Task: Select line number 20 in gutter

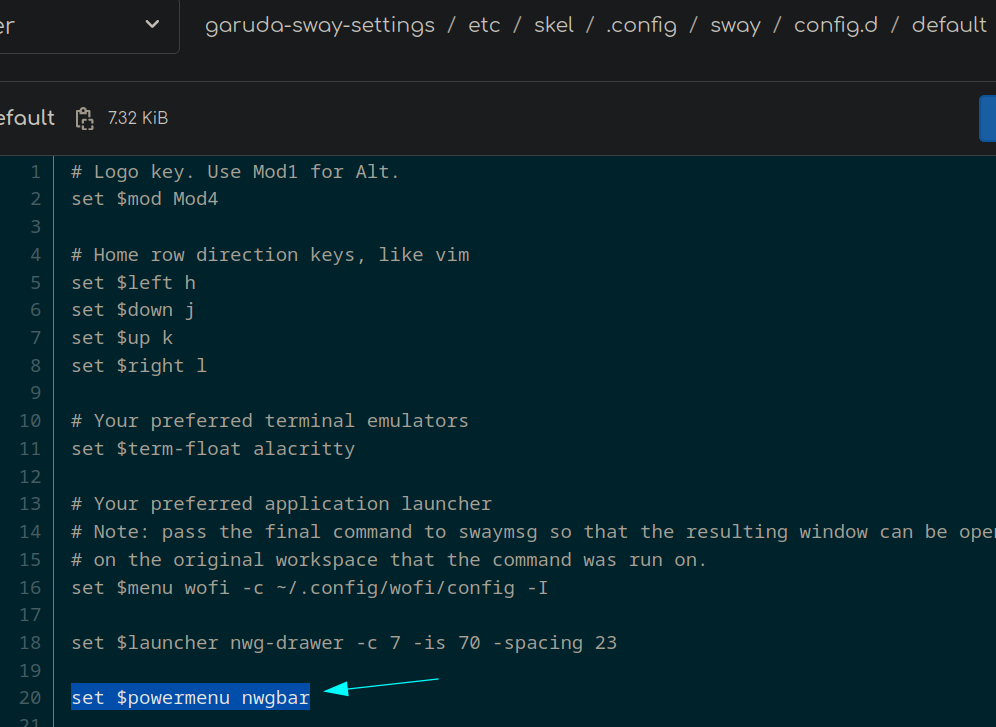Action: tap(30, 698)
